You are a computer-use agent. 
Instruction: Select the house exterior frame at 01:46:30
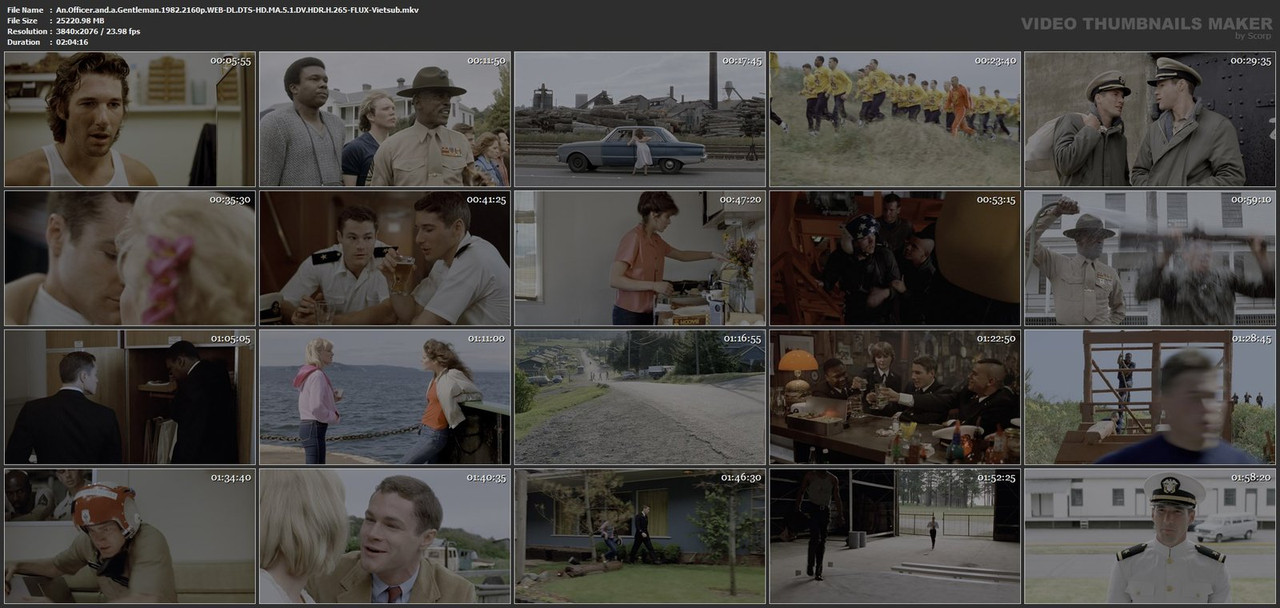(640, 536)
